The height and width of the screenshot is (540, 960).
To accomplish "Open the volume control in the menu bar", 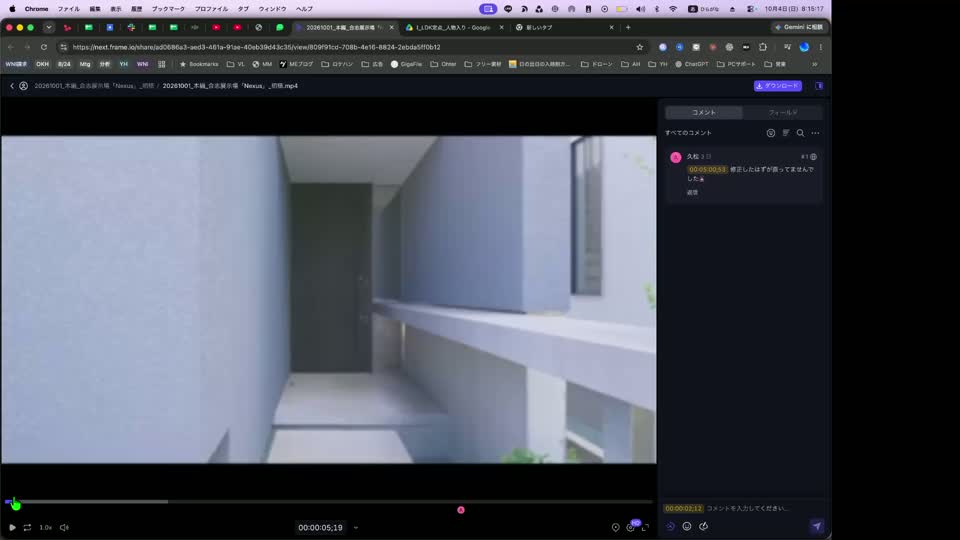I will [x=640, y=9].
